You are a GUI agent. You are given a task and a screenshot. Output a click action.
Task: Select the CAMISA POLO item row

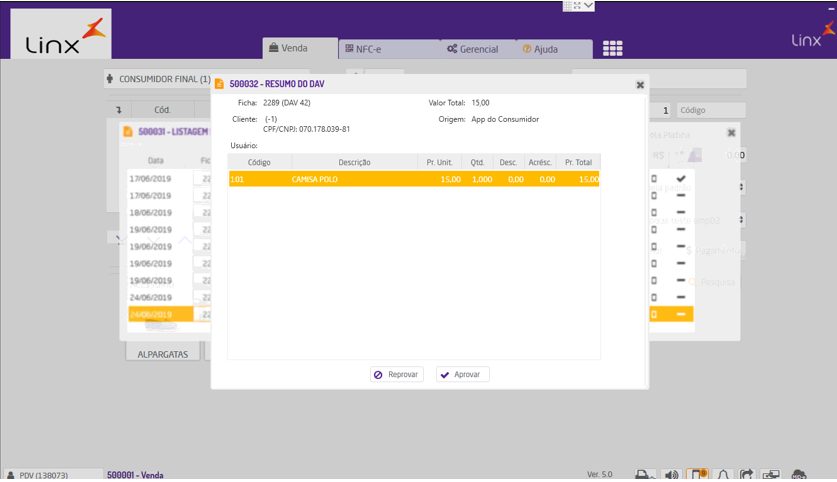coord(413,179)
